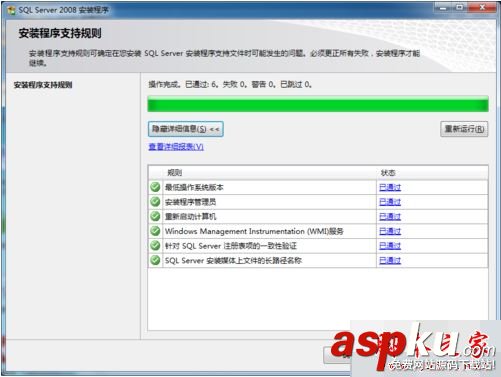Open the 查看详细报表(V) link
The width and height of the screenshot is (501, 377).
[x=176, y=147]
